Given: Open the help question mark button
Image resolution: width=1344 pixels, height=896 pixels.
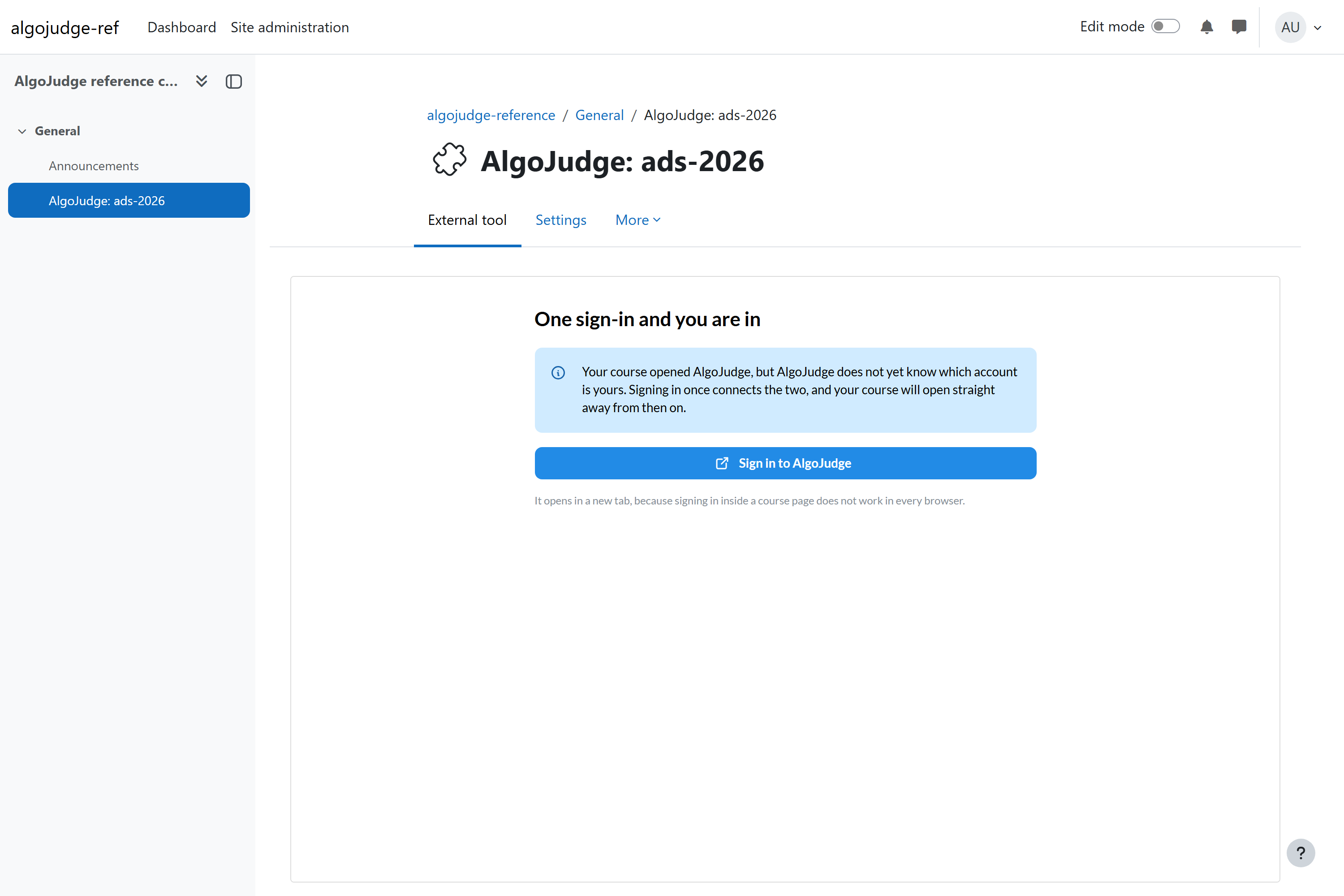Looking at the screenshot, I should click(x=1301, y=853).
